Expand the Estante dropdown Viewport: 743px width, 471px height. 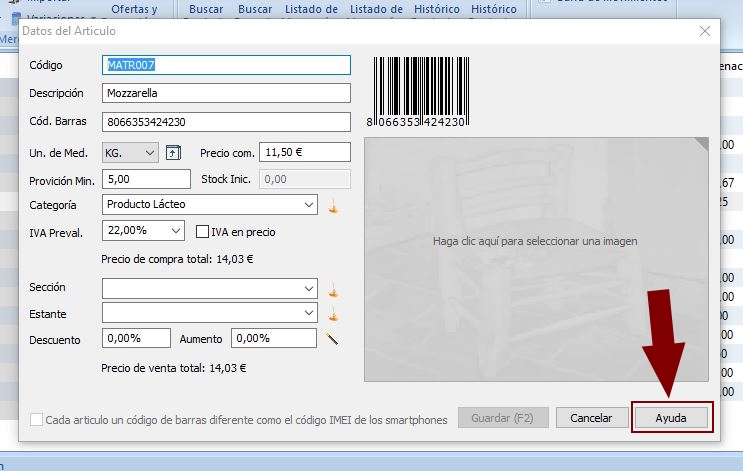[x=210, y=313]
